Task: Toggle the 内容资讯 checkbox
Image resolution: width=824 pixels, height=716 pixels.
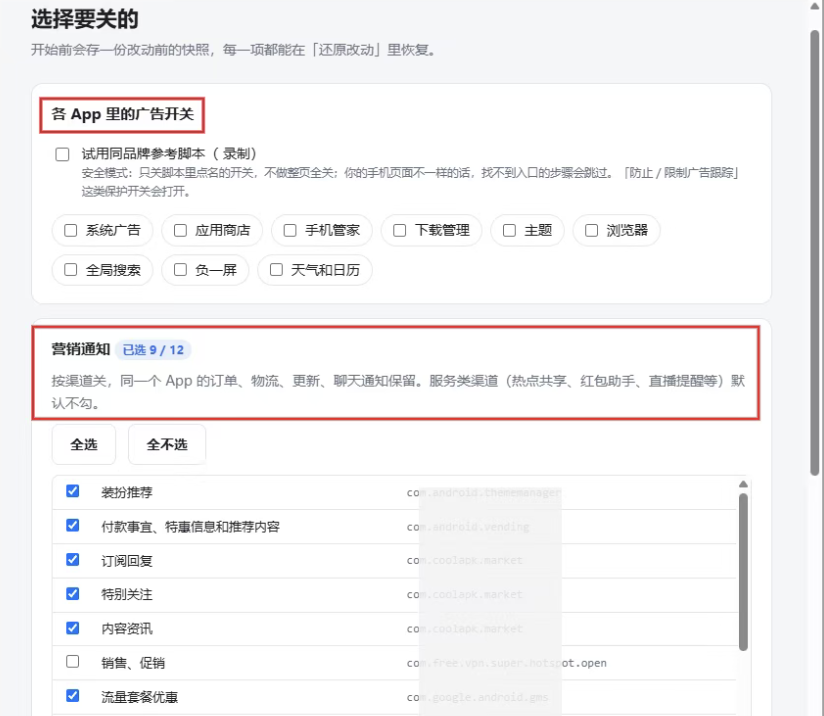Action: tap(73, 628)
